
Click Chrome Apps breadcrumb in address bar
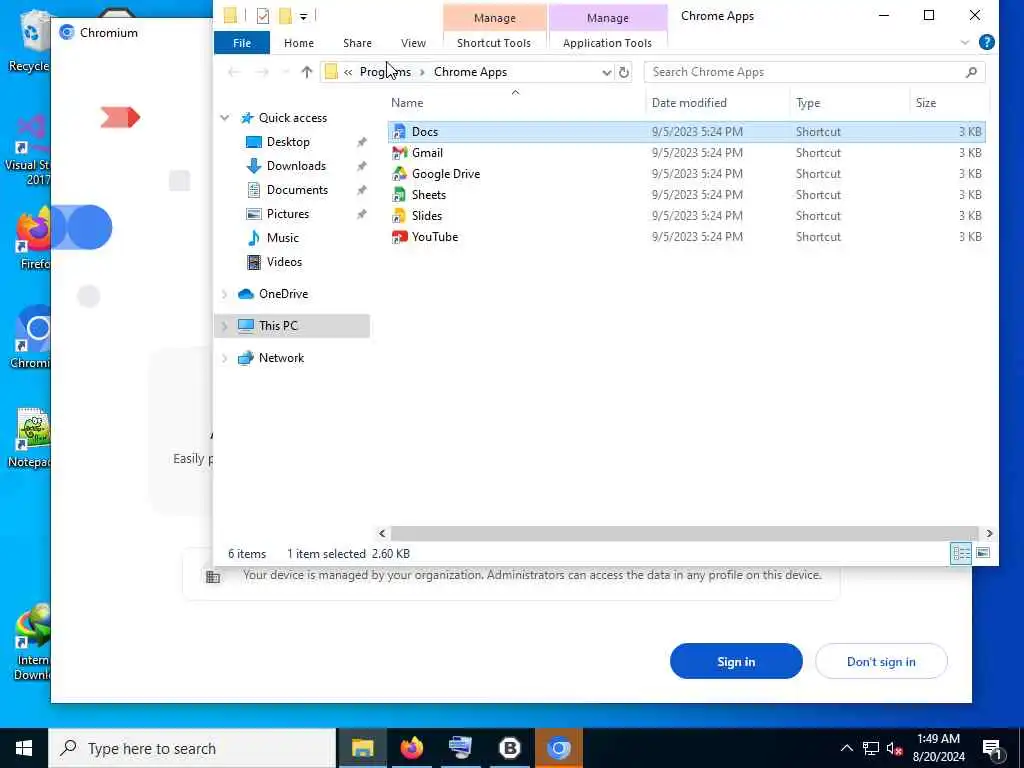point(470,72)
